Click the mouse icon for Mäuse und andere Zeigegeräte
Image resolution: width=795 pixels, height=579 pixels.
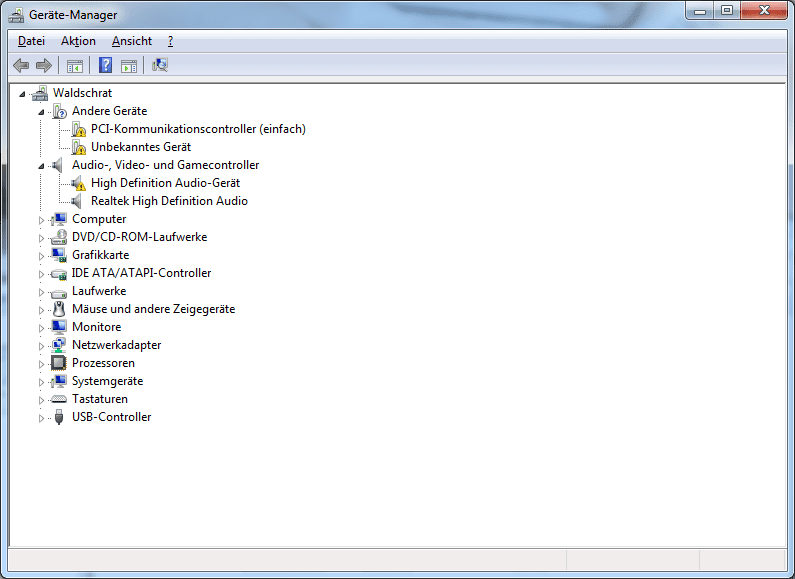click(x=59, y=309)
